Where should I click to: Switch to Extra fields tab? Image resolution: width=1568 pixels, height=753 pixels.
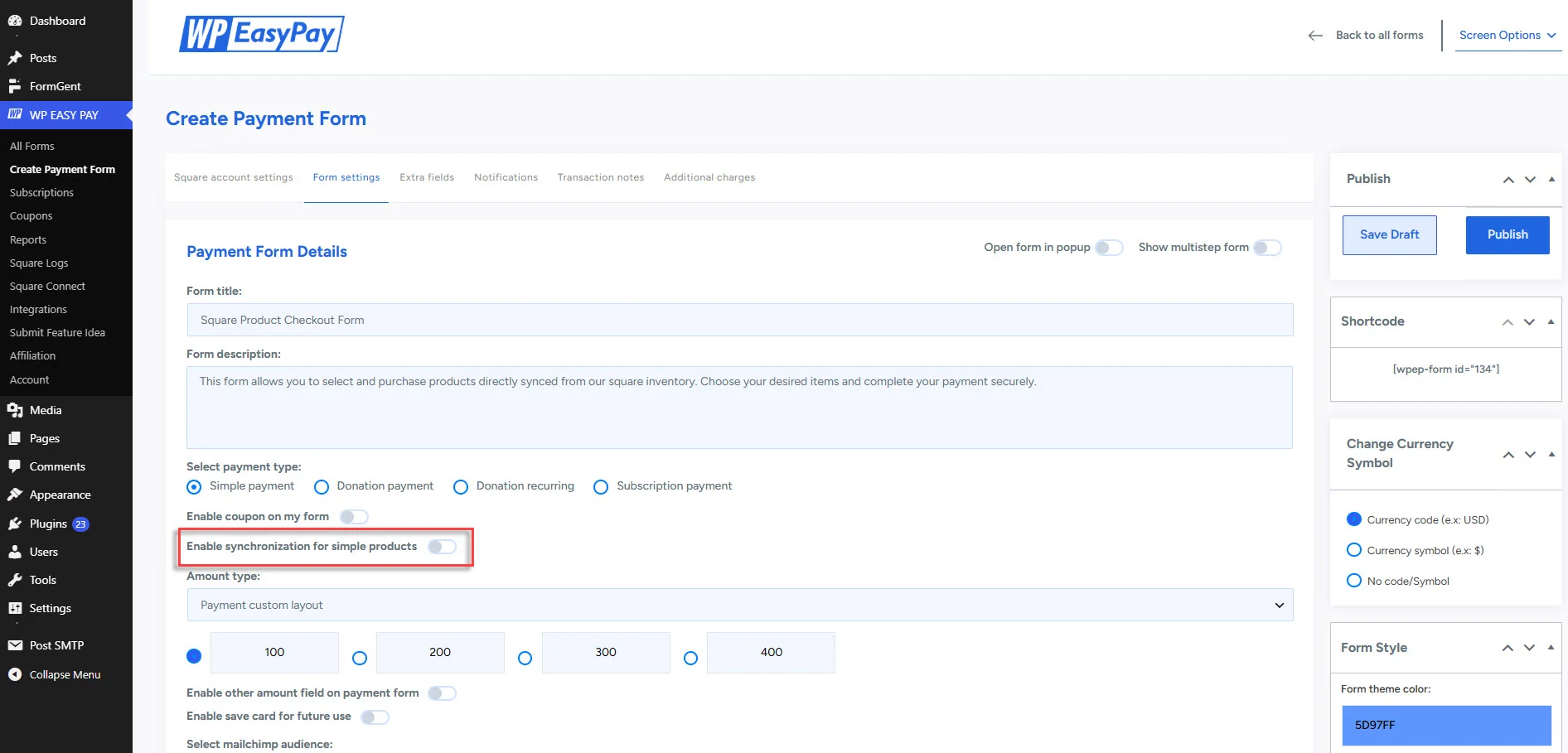coord(427,177)
